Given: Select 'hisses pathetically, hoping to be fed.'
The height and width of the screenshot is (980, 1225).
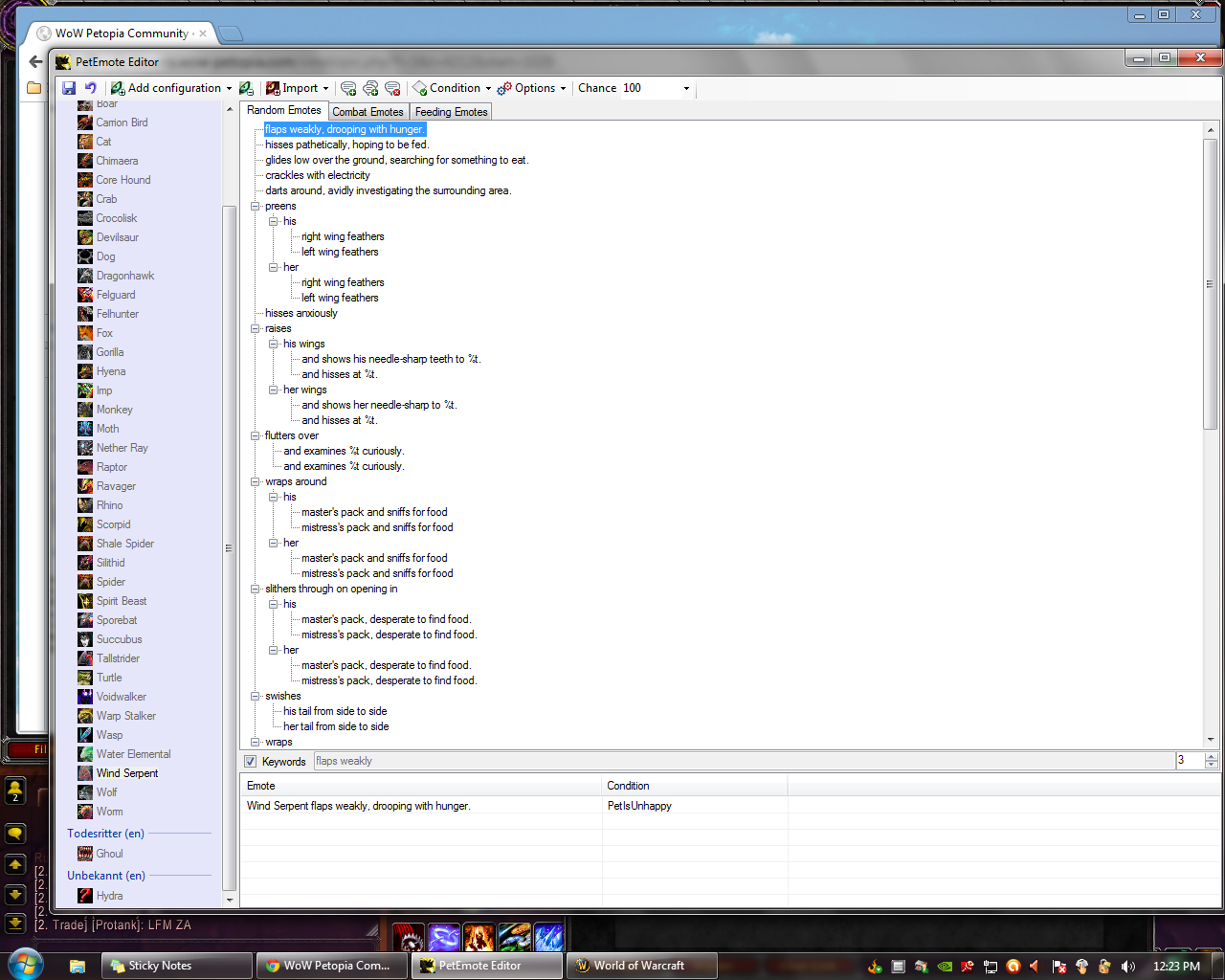Looking at the screenshot, I should pos(346,145).
